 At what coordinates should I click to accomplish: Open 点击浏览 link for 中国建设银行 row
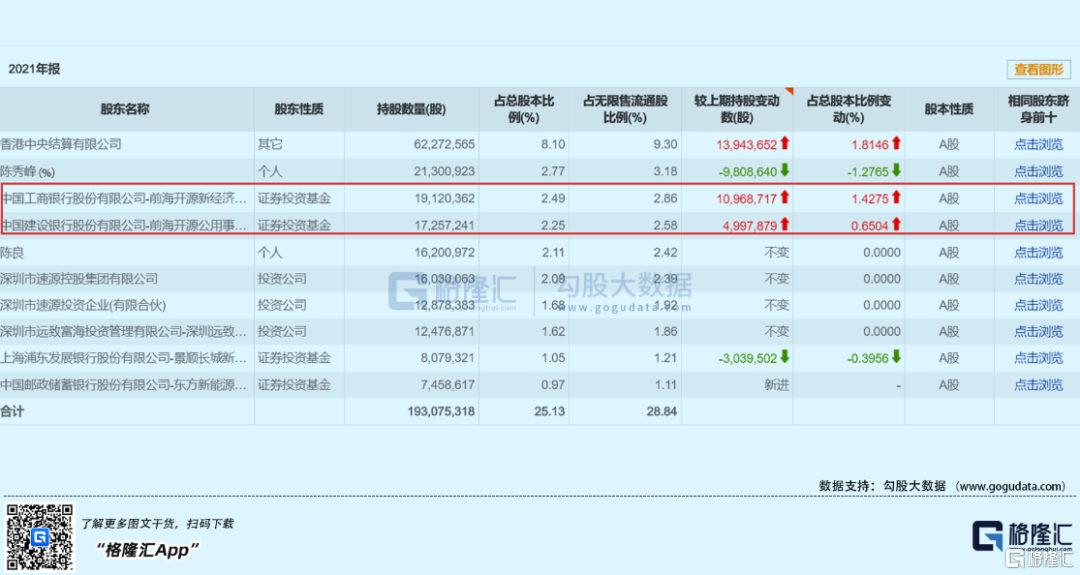[1038, 225]
